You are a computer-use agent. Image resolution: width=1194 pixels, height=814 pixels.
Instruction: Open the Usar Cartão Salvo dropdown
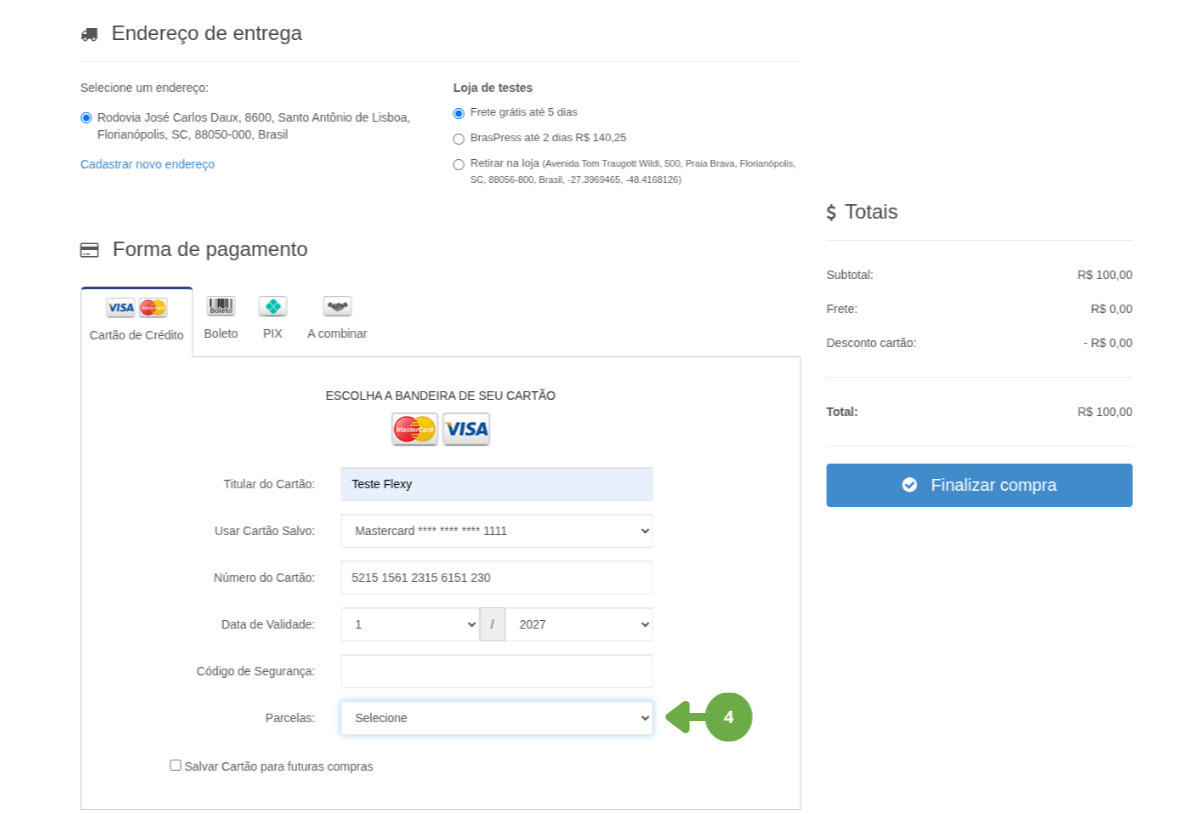pyautogui.click(x=496, y=531)
